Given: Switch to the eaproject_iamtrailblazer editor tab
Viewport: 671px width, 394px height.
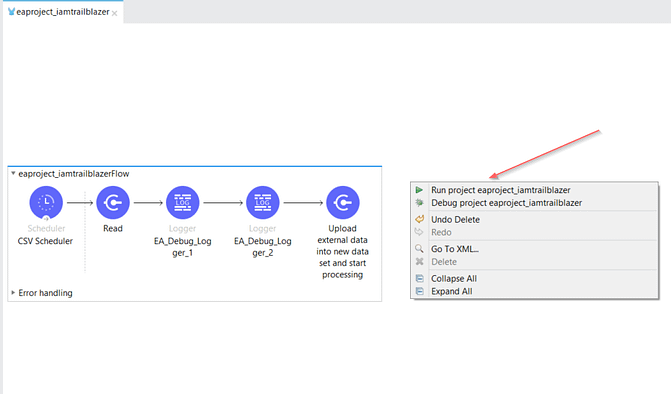Looking at the screenshot, I should point(62,12).
